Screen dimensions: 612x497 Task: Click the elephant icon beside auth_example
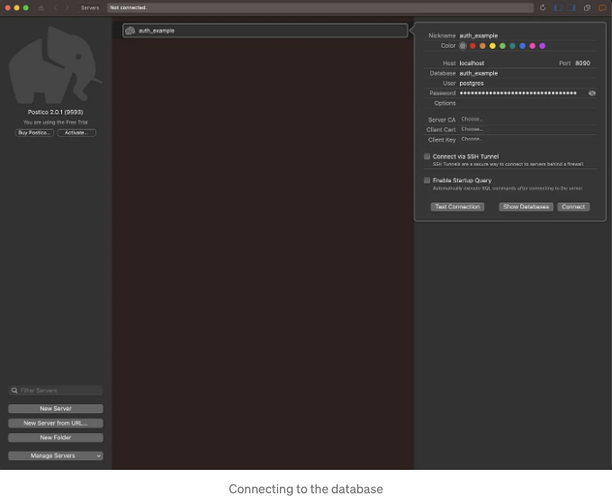130,30
